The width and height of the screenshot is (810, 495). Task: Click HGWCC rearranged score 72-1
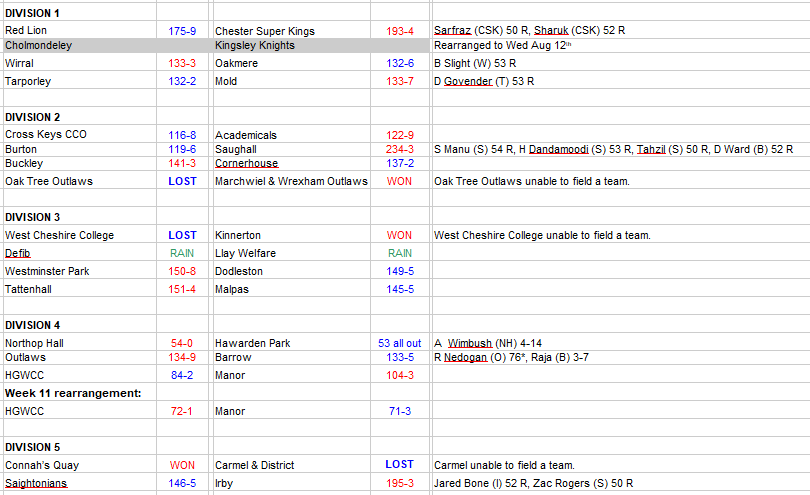(x=182, y=412)
